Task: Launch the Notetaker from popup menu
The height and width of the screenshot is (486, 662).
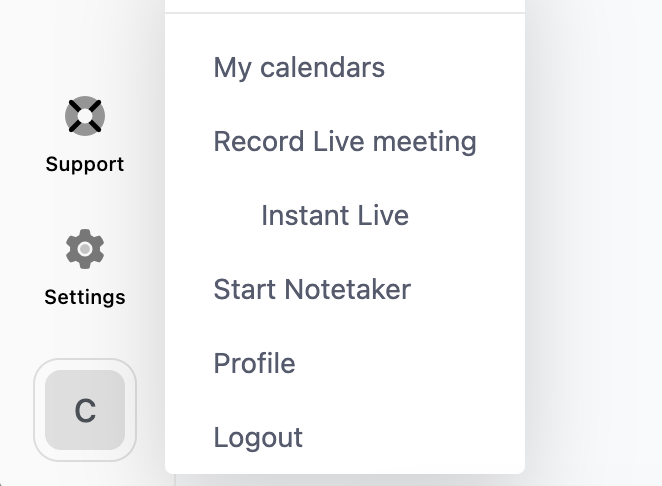Action: pos(312,289)
